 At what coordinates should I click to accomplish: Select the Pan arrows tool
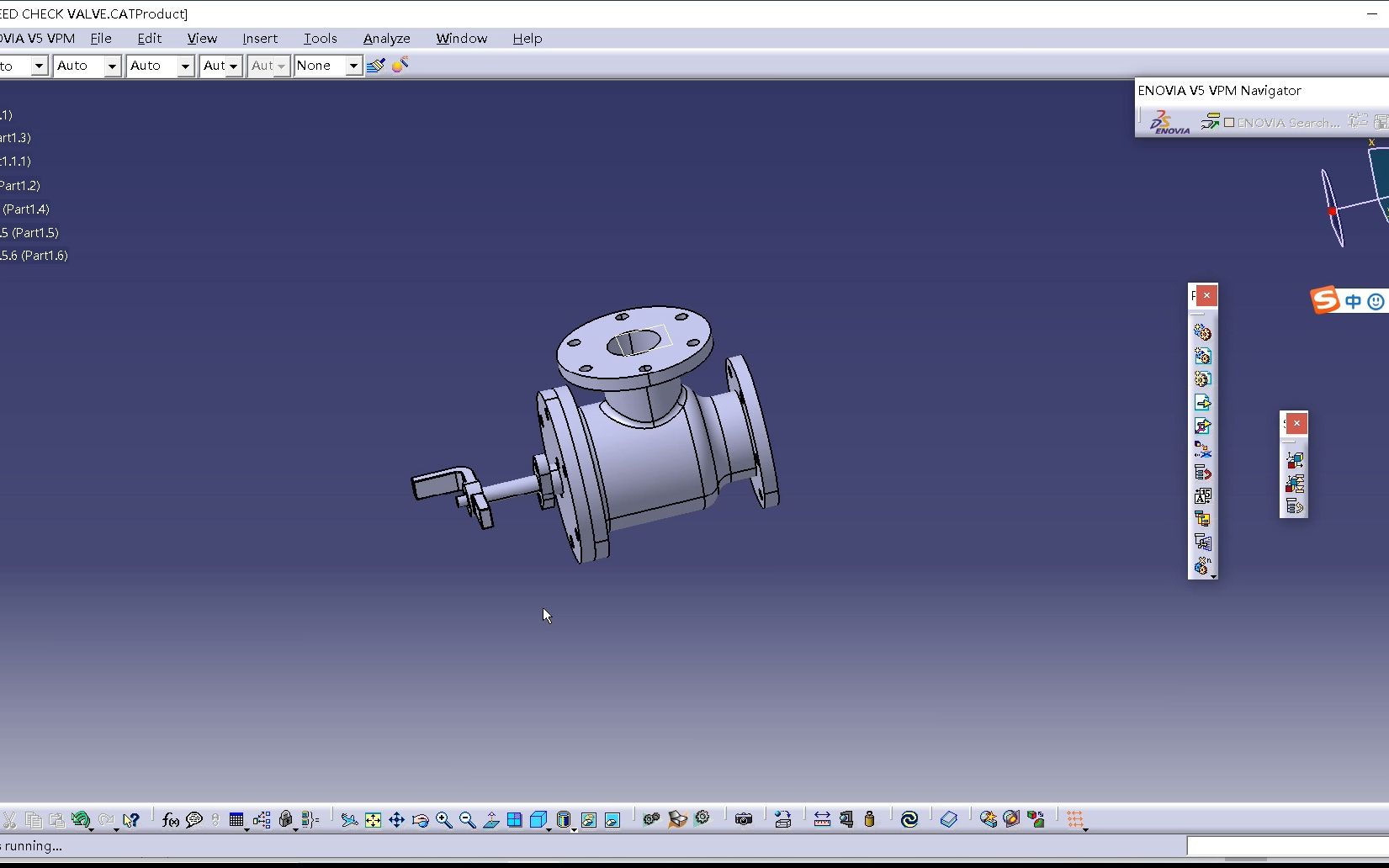point(396,819)
